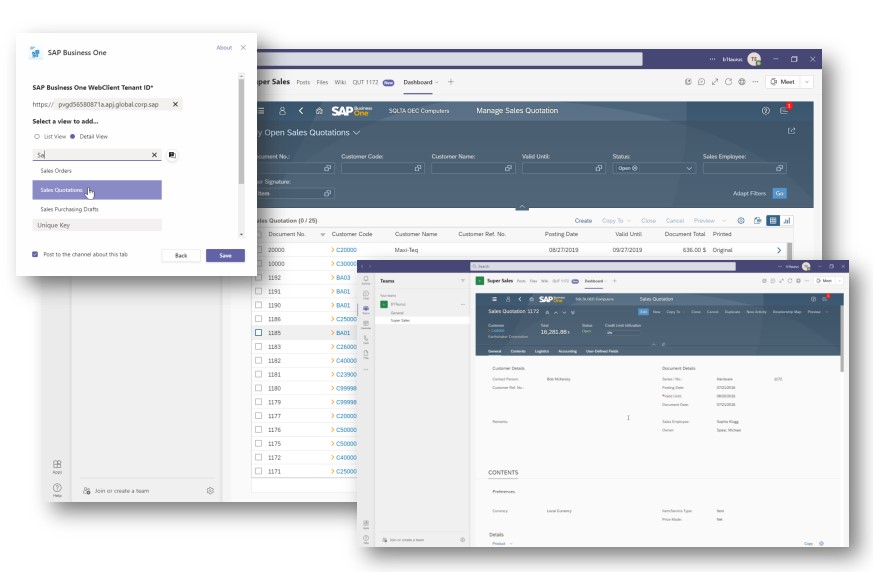The height and width of the screenshot is (572, 873).
Task: Click Create in the sales quotation table toolbar
Action: point(583,221)
